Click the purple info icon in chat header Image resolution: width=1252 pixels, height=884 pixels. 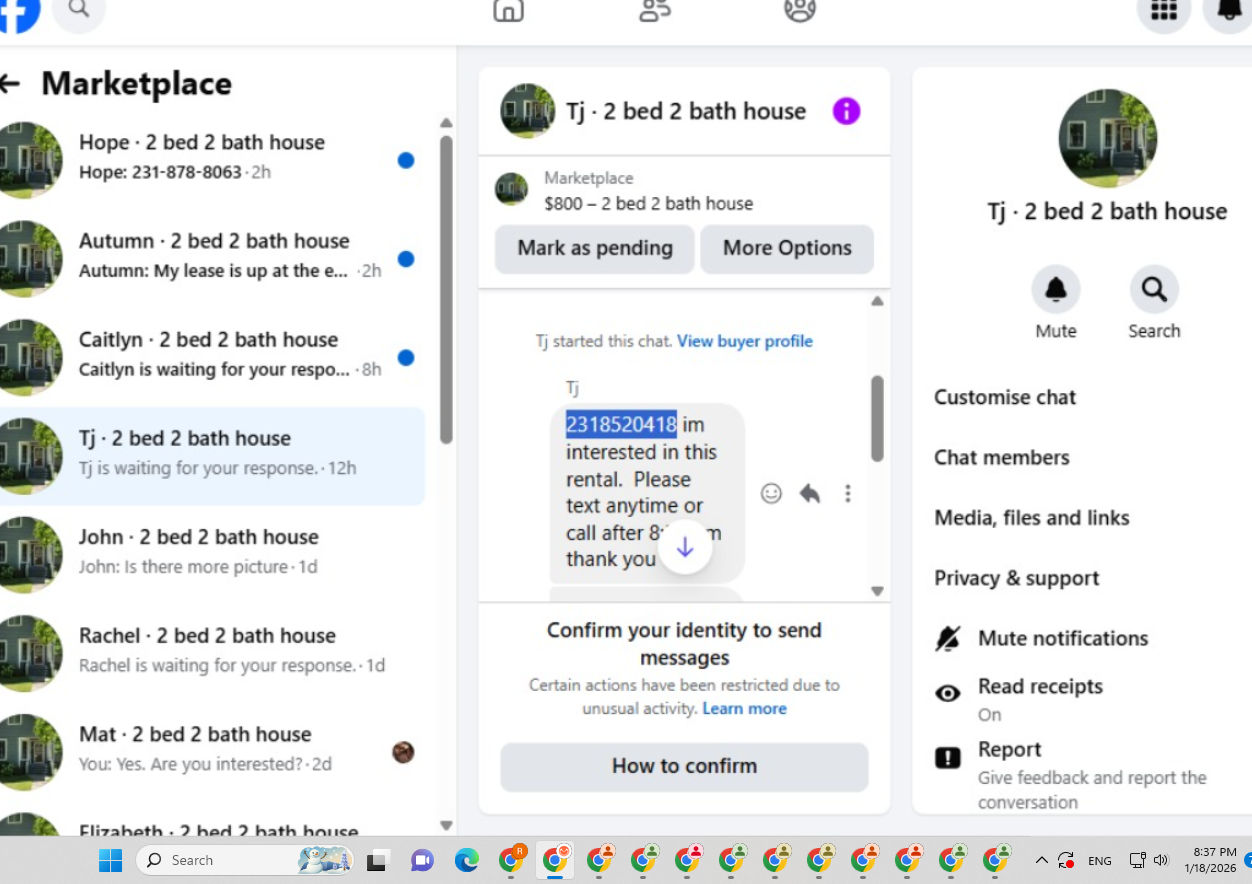pyautogui.click(x=846, y=111)
